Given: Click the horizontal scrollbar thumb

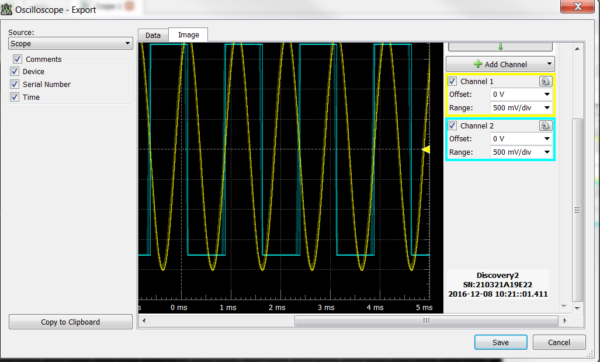Looking at the screenshot, I should 426,321.
